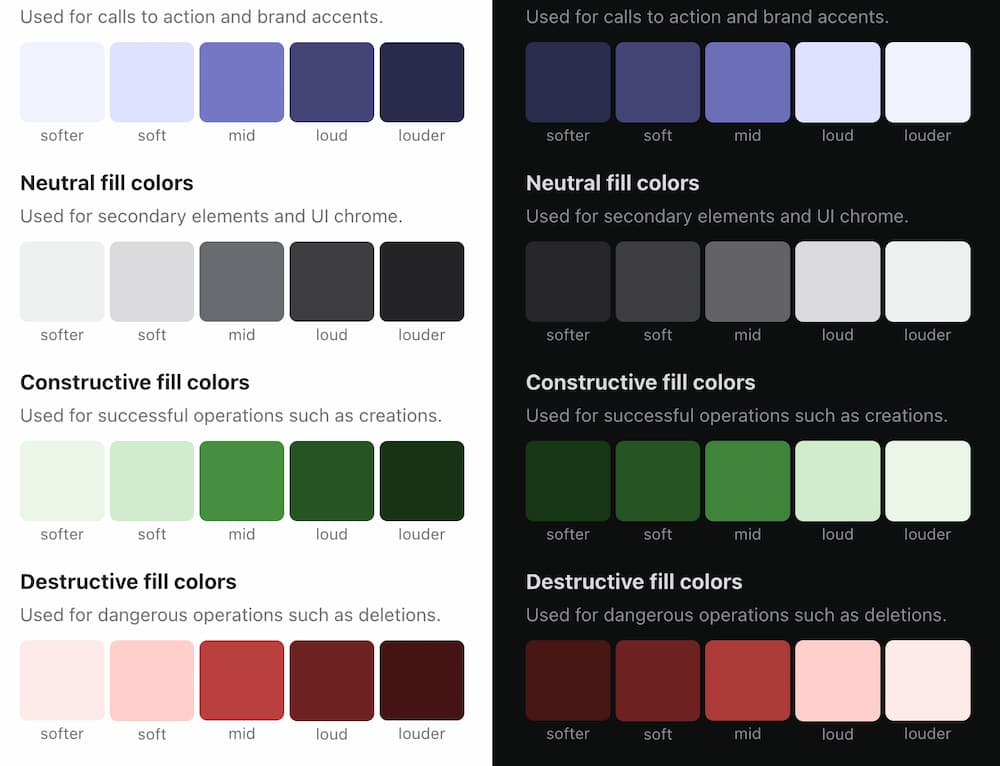Choose the dark-theme constructive 'loud' light green swatch
1000x766 pixels.
[x=838, y=481]
